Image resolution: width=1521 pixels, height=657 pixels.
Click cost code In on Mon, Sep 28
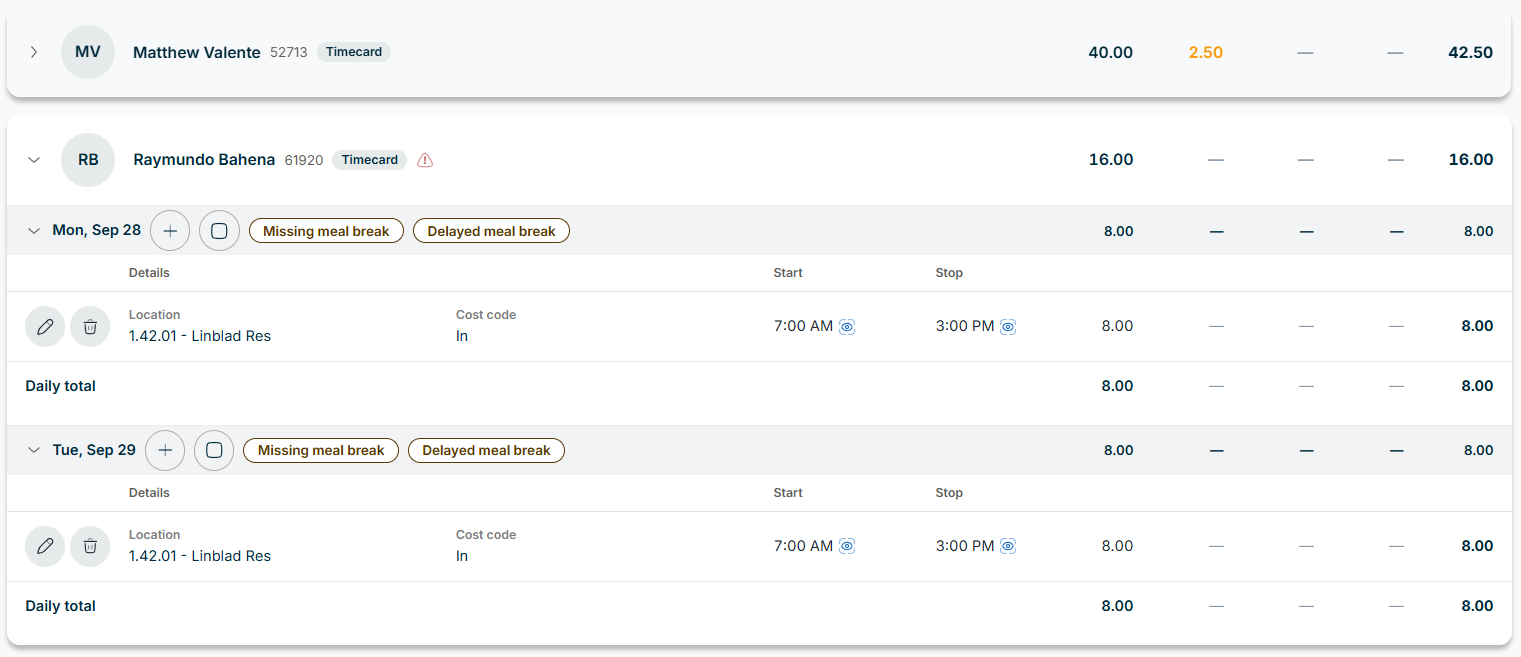pos(462,336)
